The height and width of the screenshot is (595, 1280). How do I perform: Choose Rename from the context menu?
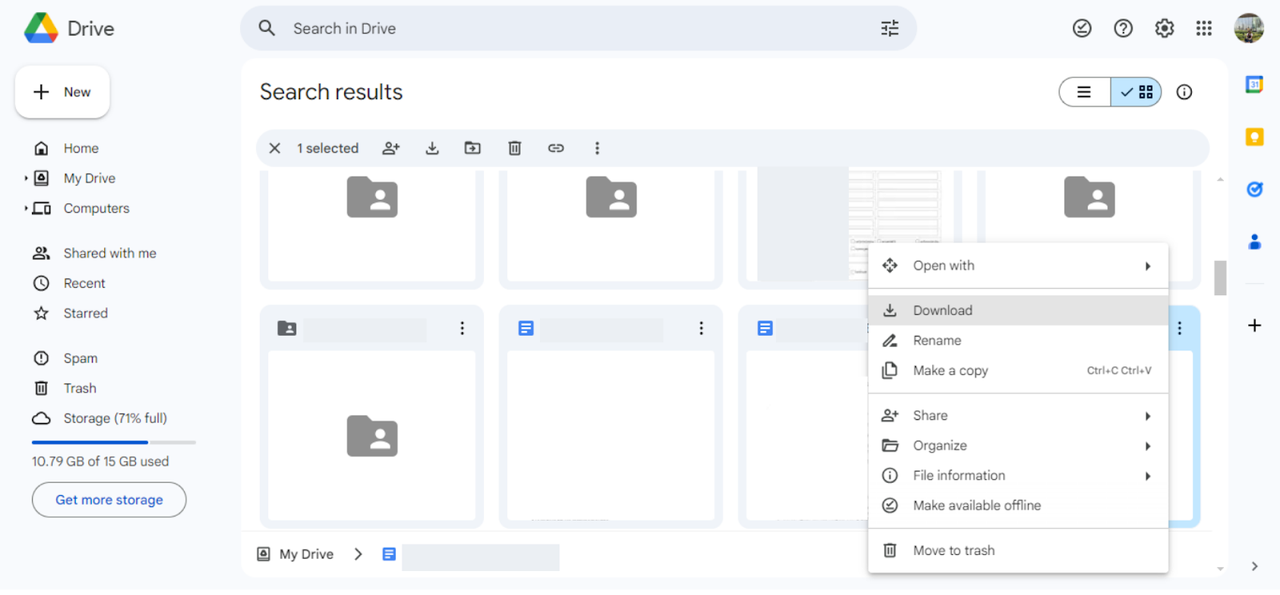[1018, 340]
